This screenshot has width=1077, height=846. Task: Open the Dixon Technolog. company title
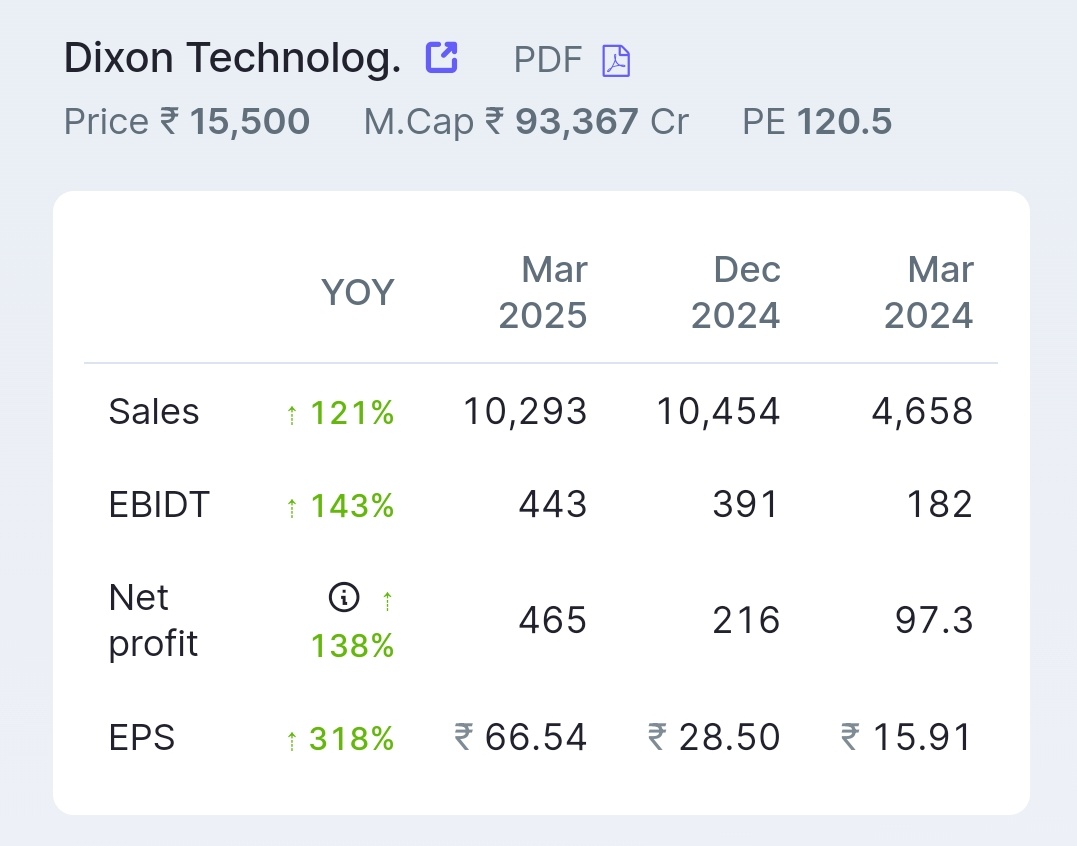point(232,57)
